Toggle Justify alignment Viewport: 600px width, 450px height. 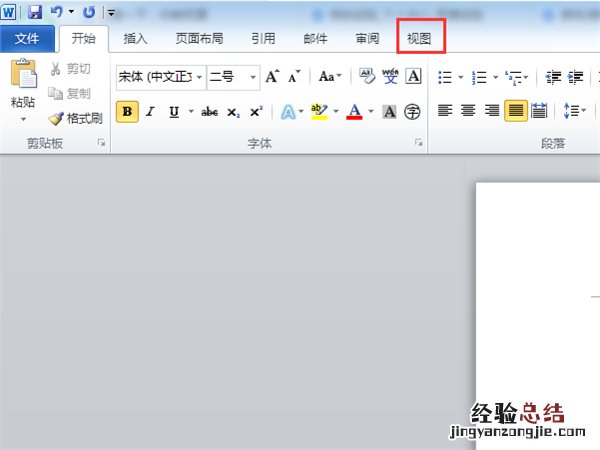point(516,111)
